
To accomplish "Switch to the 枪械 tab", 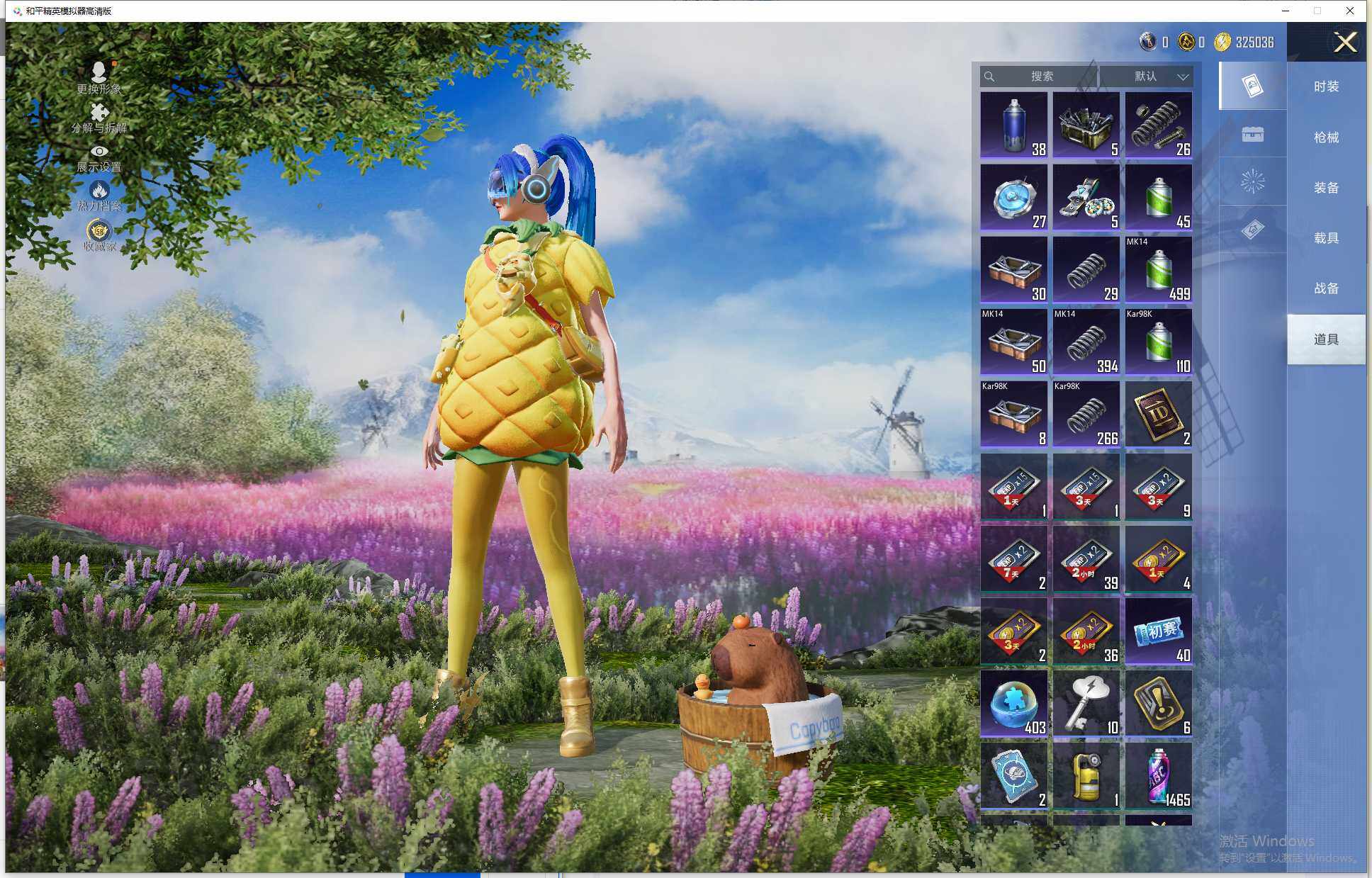I will coord(1326,137).
